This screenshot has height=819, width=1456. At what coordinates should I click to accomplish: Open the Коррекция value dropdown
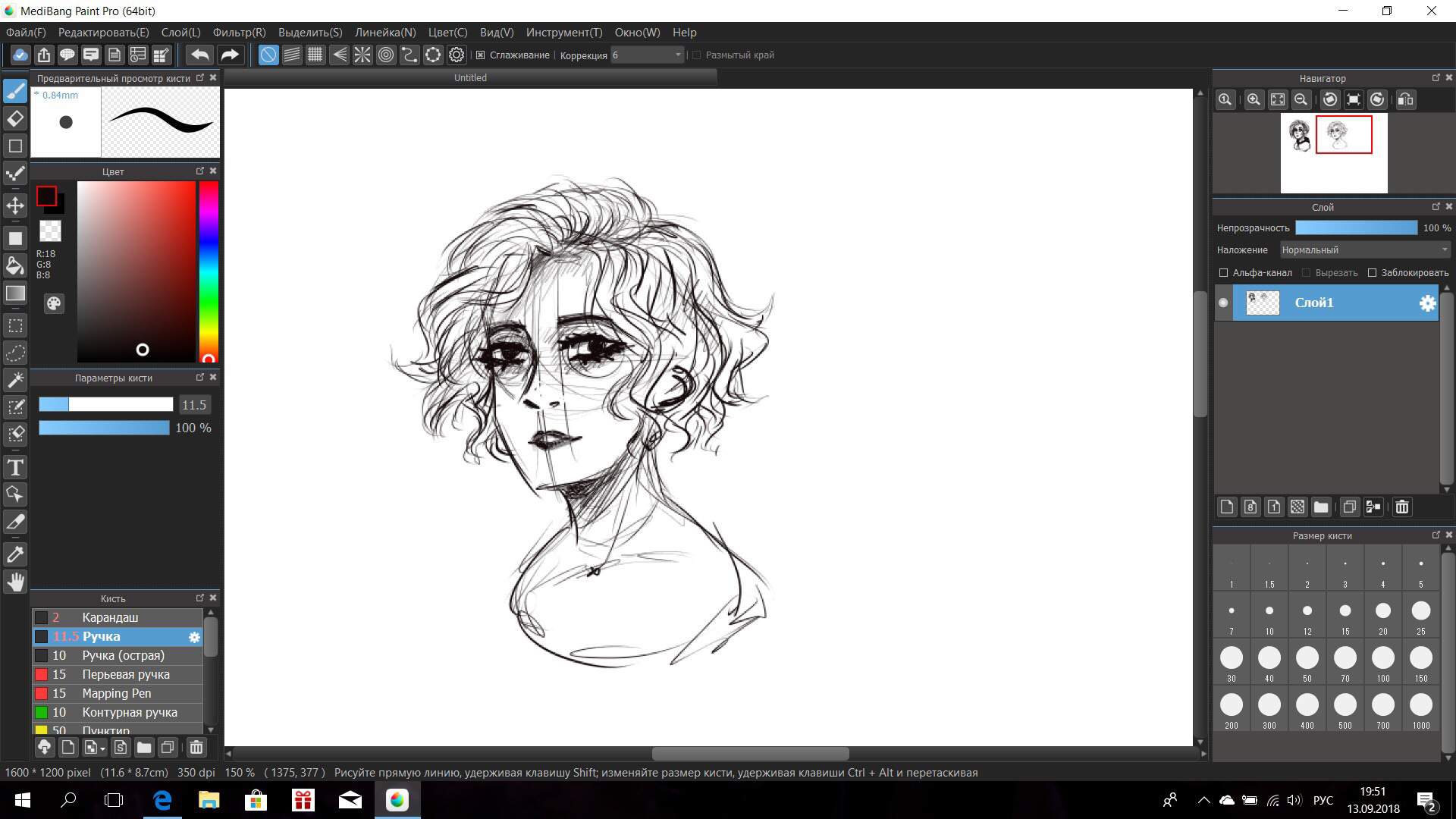[x=648, y=55]
